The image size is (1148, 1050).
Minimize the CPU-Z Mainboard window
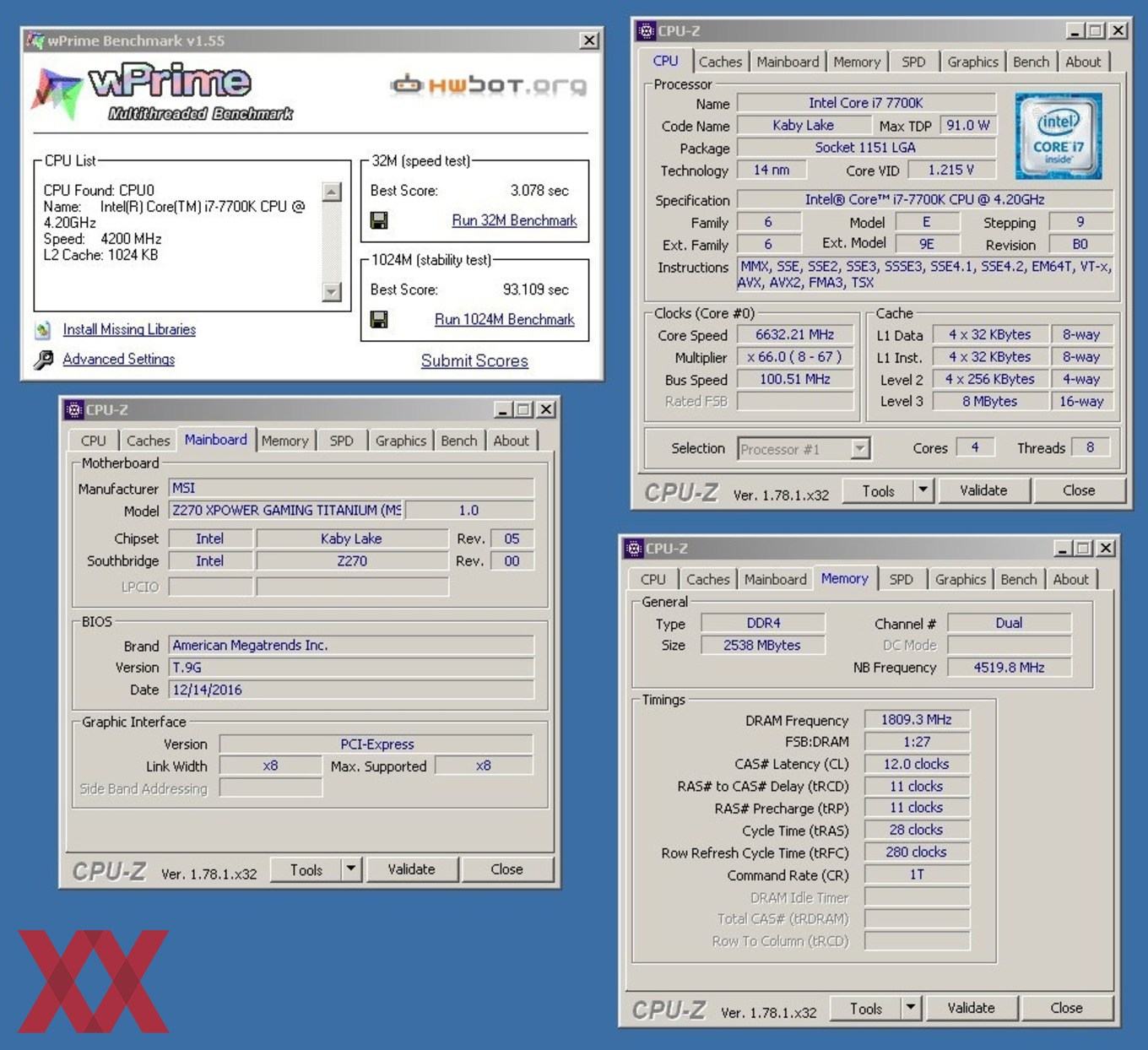point(503,410)
